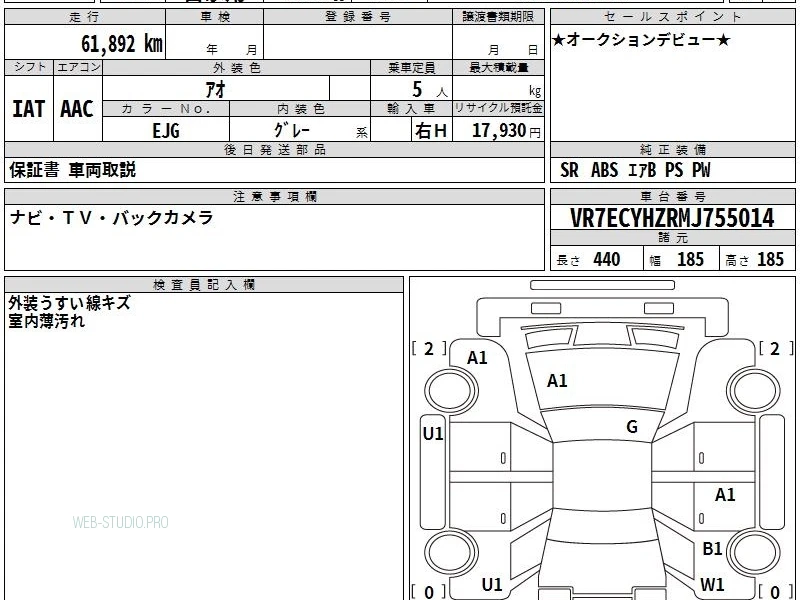Select the 外装色 header
The width and height of the screenshot is (800, 600).
236,67
